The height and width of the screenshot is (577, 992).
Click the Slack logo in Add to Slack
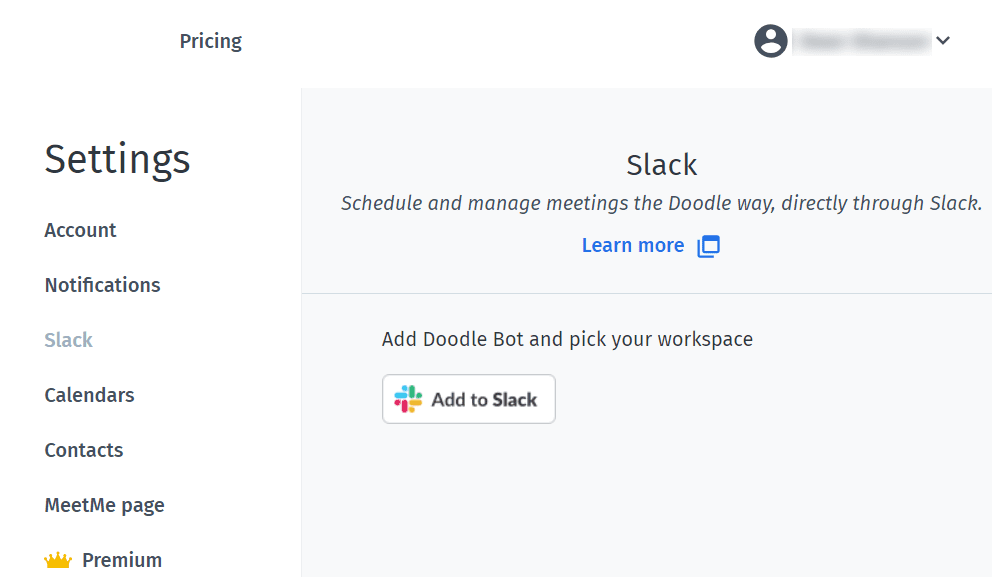click(x=408, y=399)
